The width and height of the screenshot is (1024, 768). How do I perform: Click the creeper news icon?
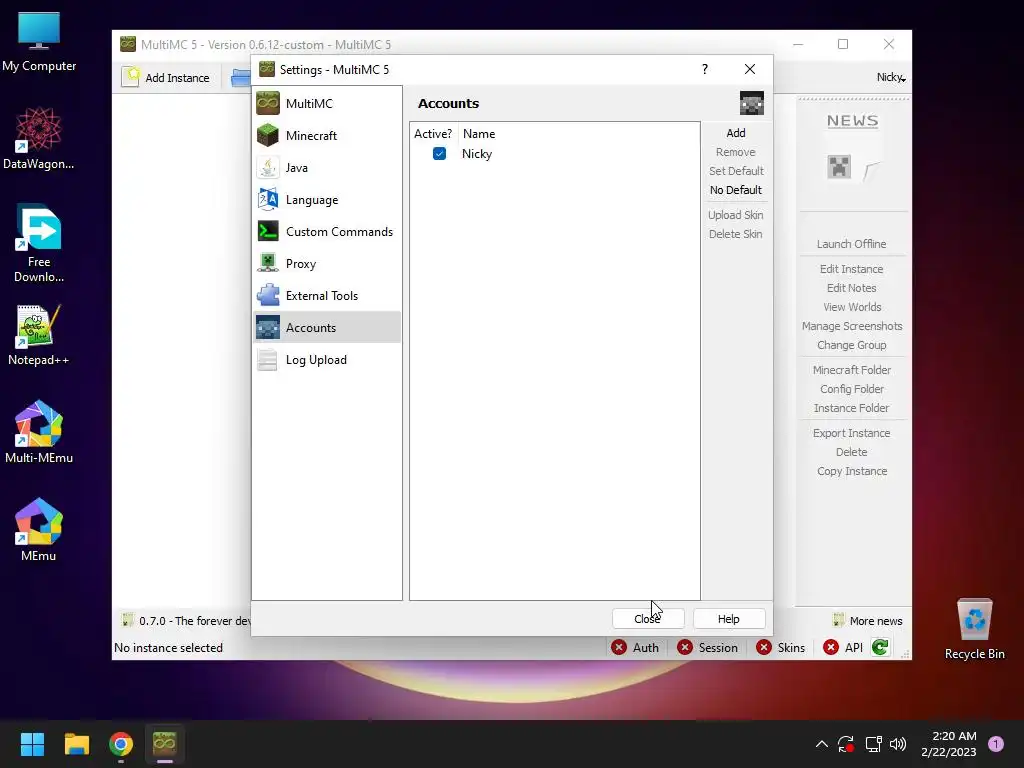pos(839,167)
